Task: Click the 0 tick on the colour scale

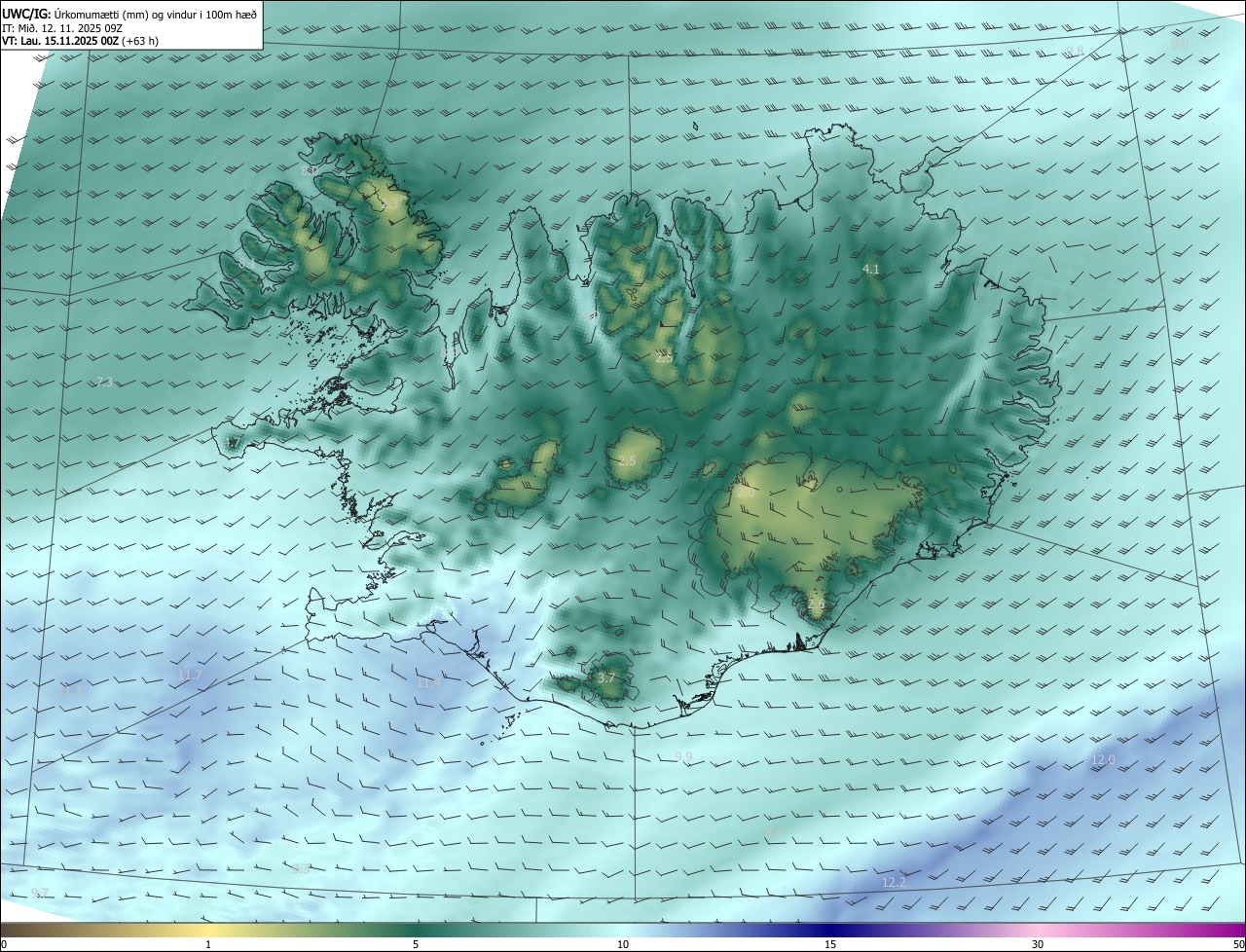Action: [x=3, y=944]
